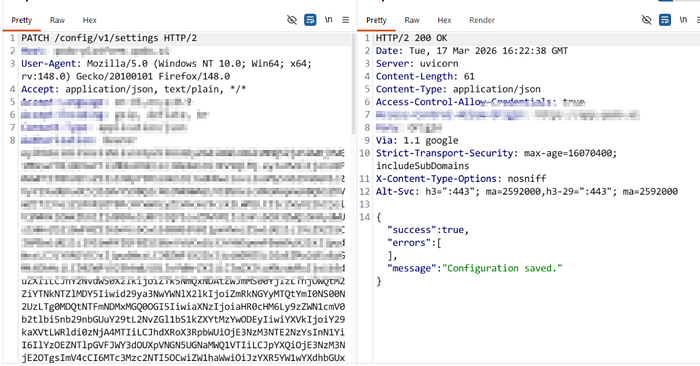Image resolution: width=700 pixels, height=366 pixels.
Task: Toggle word wrap icon in request pane
Action: click(x=310, y=20)
